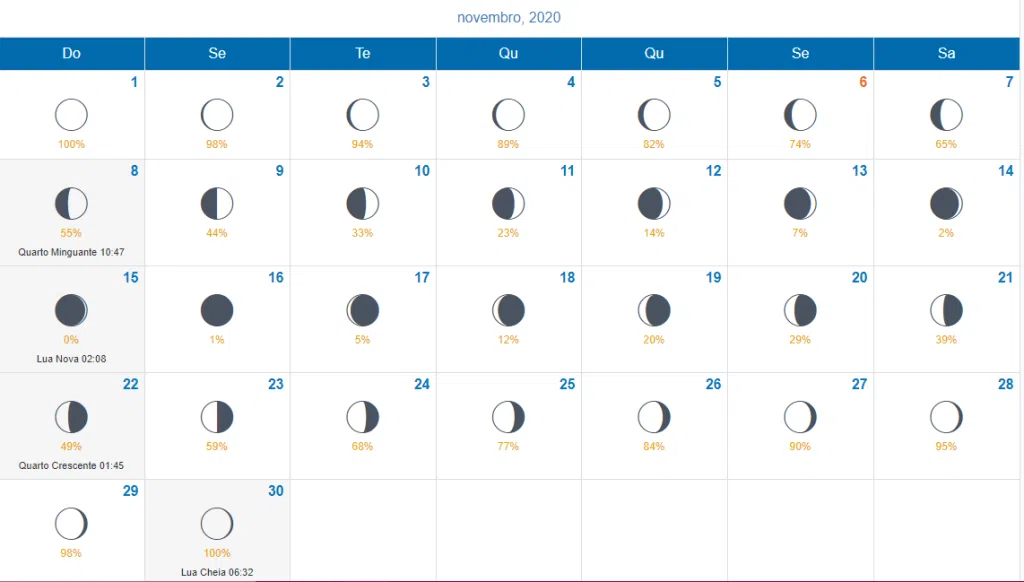Viewport: 1024px width, 582px height.
Task: Select the moon icon on November 28
Action: (x=946, y=417)
